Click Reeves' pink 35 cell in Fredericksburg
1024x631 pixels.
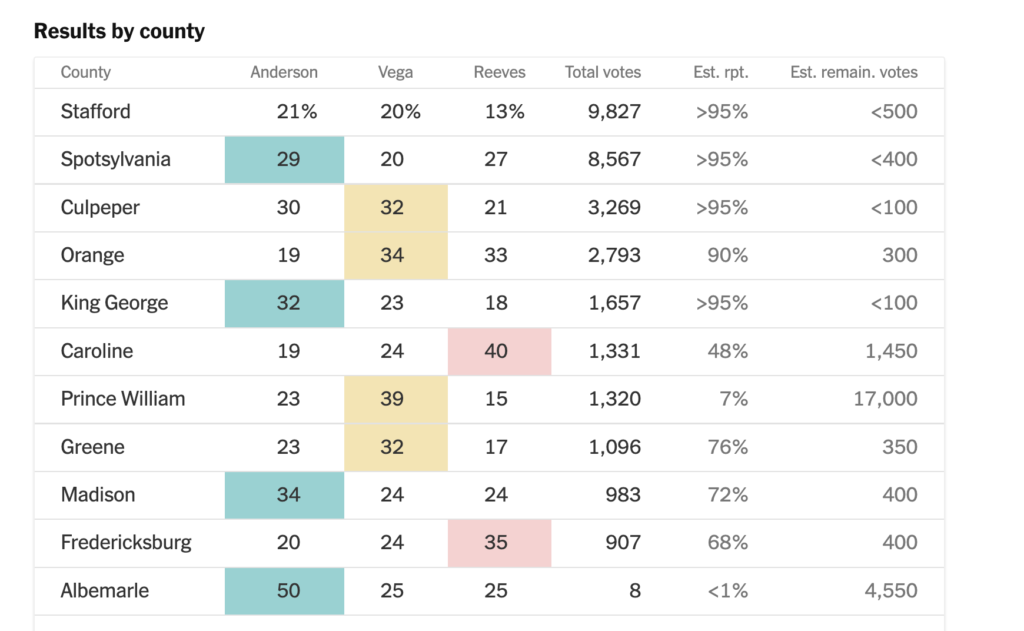click(499, 543)
